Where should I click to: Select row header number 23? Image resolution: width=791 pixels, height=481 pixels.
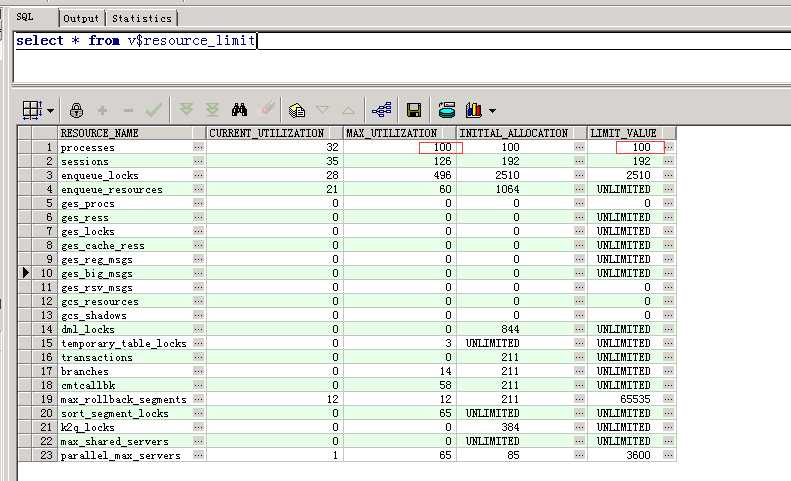(x=45, y=455)
